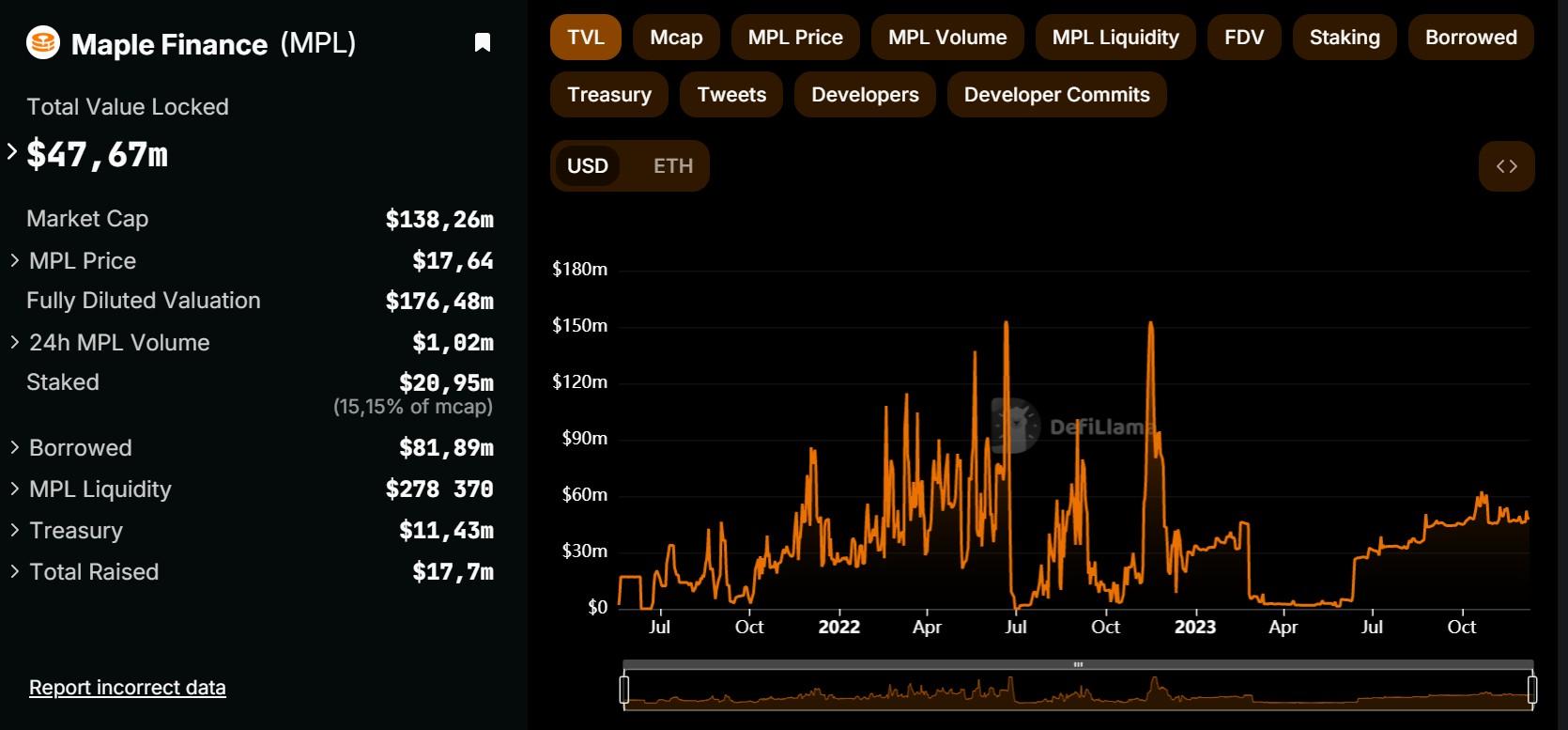1568x730 pixels.
Task: Click the Maple Finance (MPL) title
Action: tap(214, 44)
